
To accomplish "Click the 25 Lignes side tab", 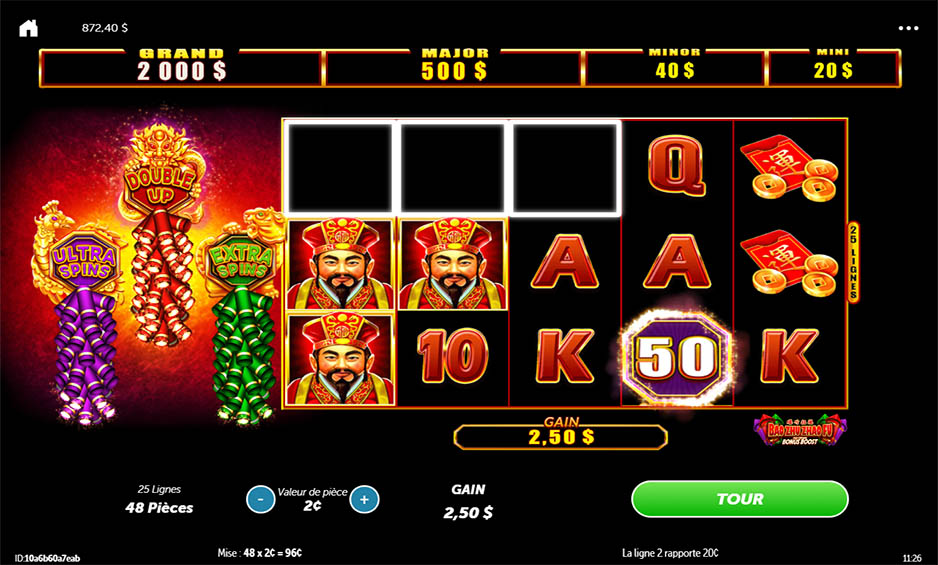I will 854,262.
